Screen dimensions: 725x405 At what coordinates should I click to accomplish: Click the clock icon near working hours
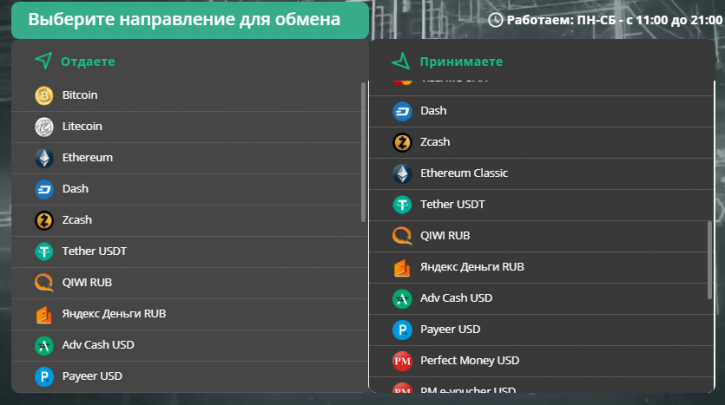tap(495, 20)
